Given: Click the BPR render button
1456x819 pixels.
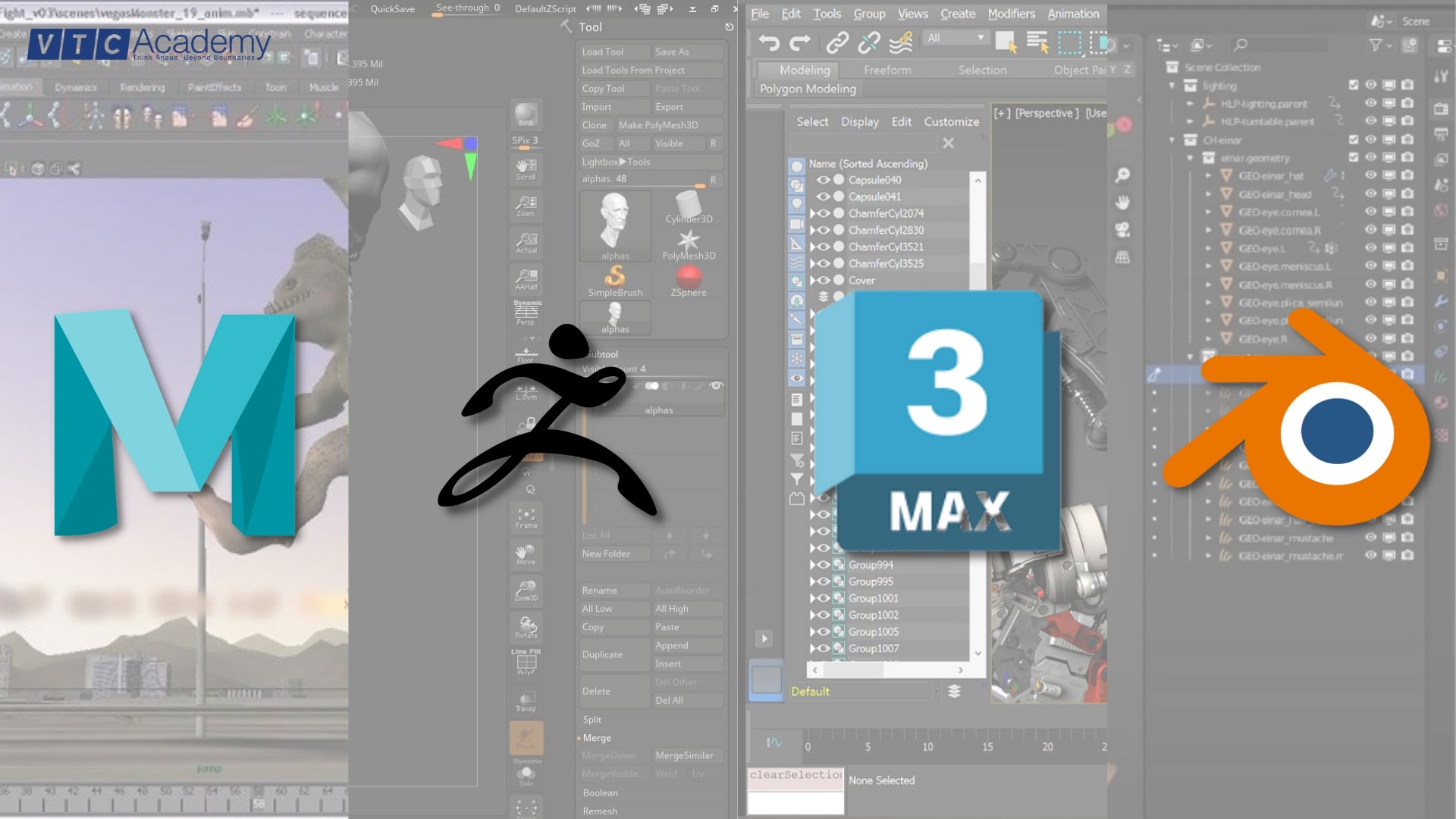Looking at the screenshot, I should tap(526, 115).
